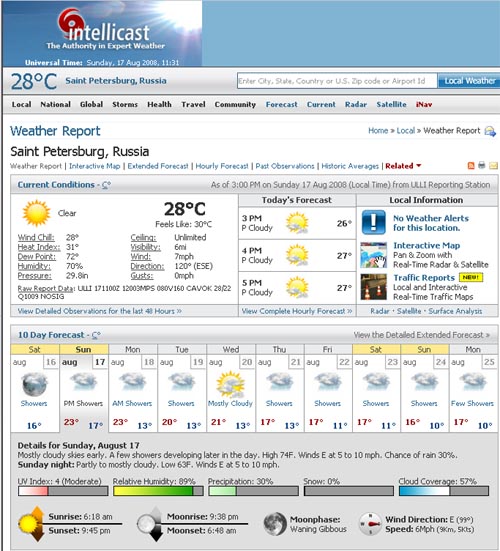The image size is (500, 551).
Task: Open the Interactive Map thumbnail image
Action: tap(374, 255)
